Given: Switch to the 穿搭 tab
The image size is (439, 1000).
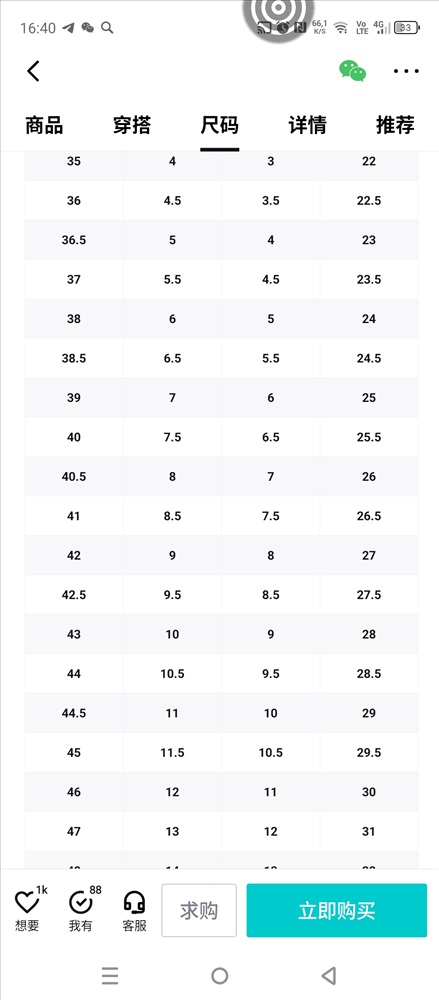Looking at the screenshot, I should coord(132,125).
